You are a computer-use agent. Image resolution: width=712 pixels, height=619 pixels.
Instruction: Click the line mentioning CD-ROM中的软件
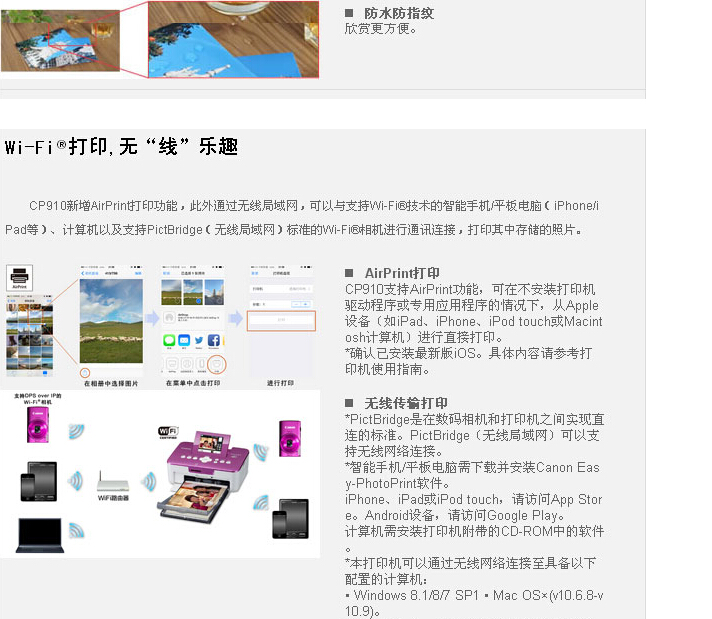475,531
